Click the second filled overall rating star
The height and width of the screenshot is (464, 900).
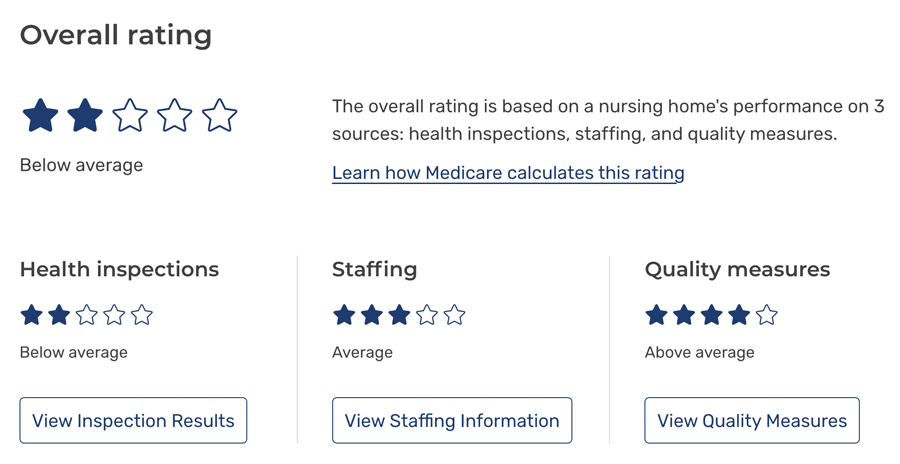pyautogui.click(x=85, y=115)
